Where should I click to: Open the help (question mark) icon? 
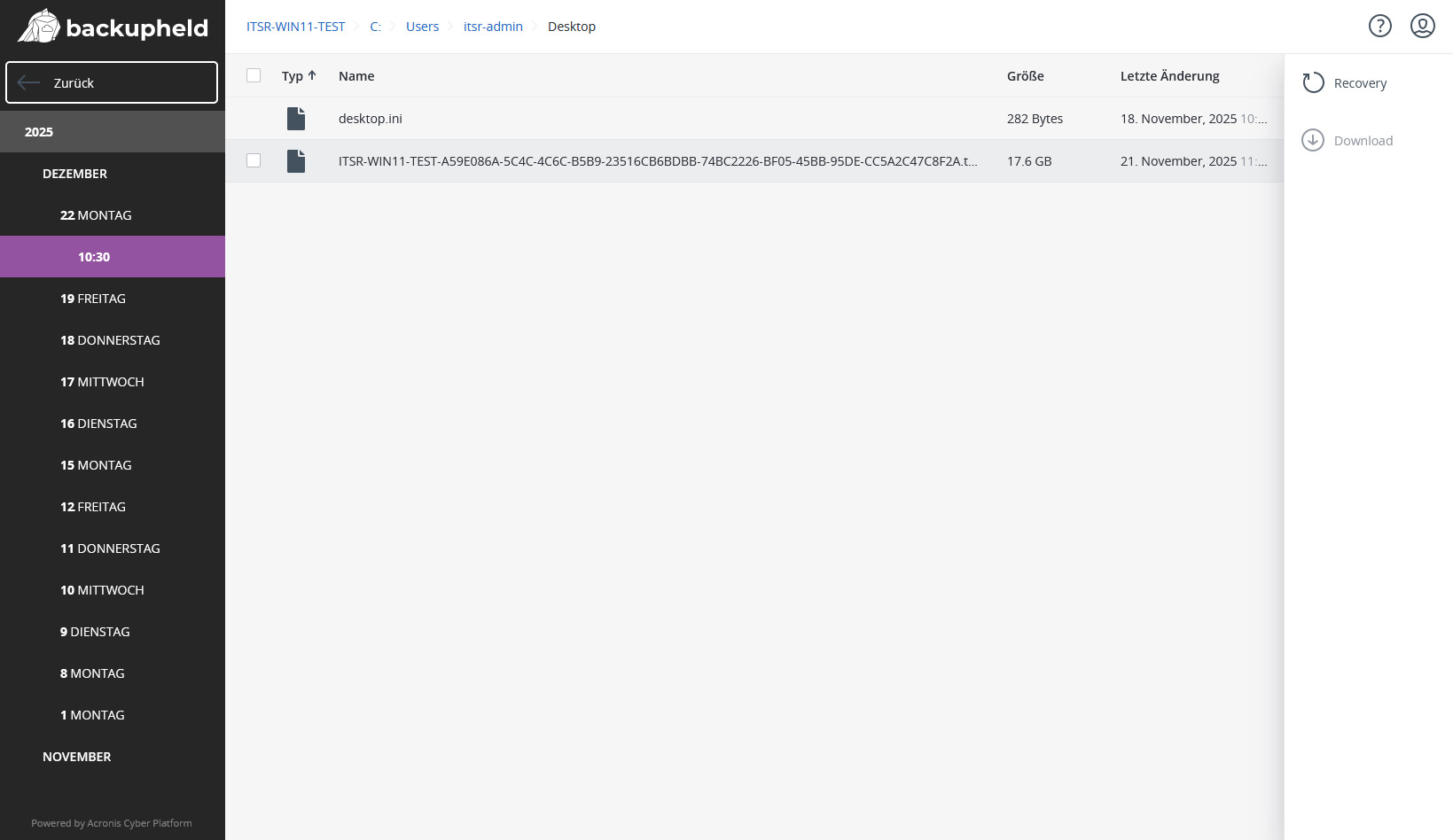tap(1380, 26)
